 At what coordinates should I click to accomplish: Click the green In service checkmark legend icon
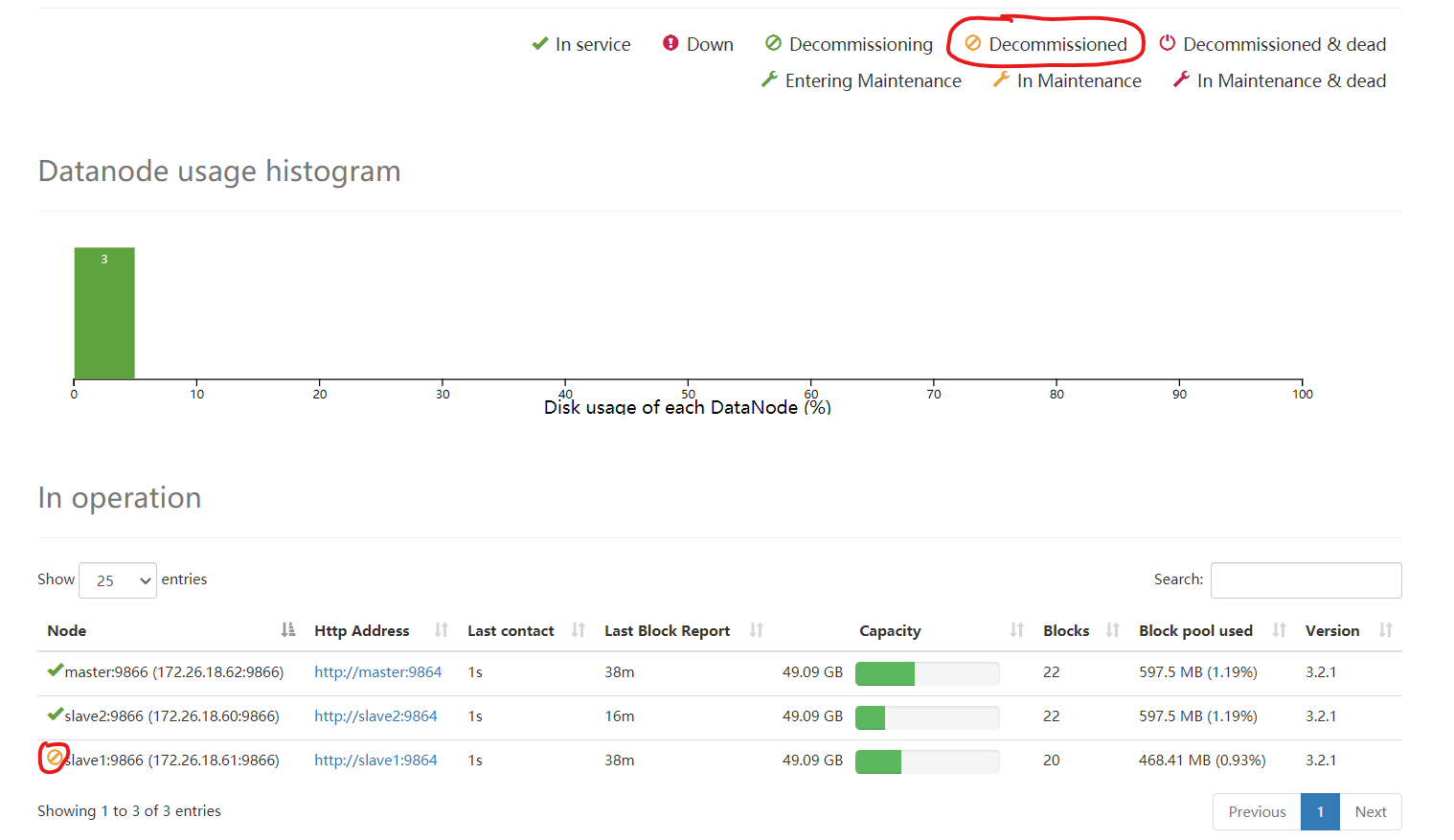(539, 44)
